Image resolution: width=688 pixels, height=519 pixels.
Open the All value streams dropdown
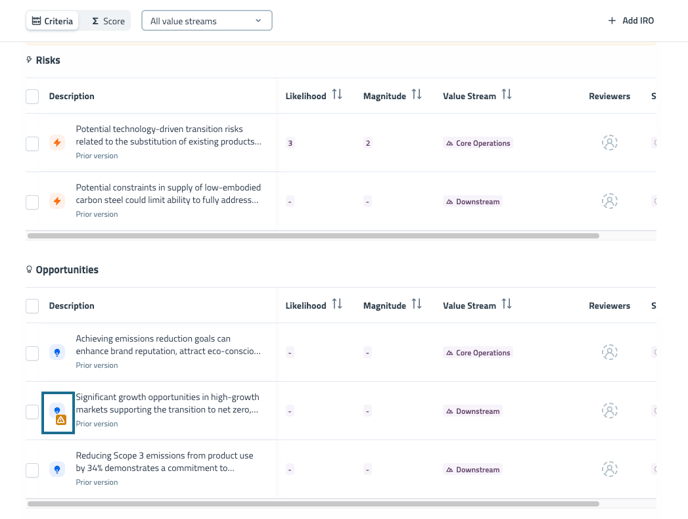pyautogui.click(x=206, y=21)
